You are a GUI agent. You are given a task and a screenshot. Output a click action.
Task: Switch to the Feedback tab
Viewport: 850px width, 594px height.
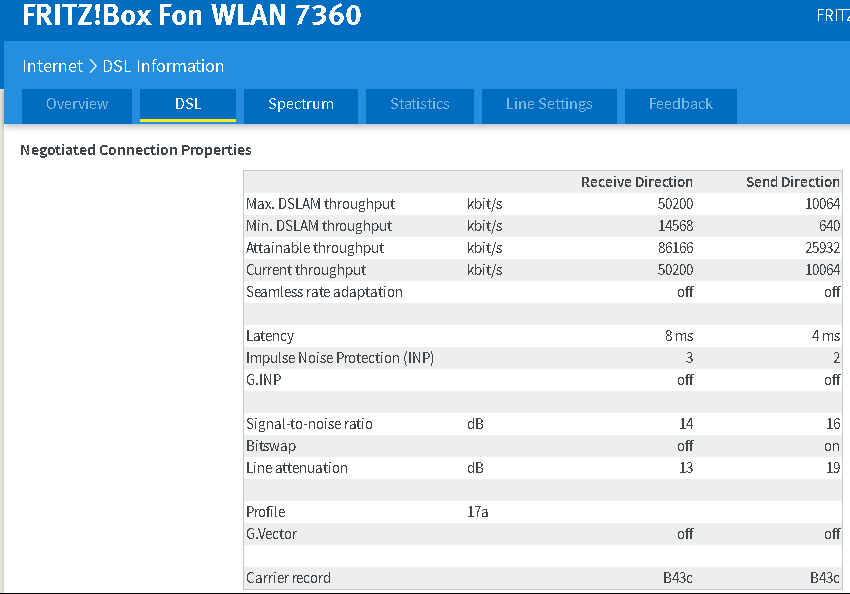click(681, 104)
